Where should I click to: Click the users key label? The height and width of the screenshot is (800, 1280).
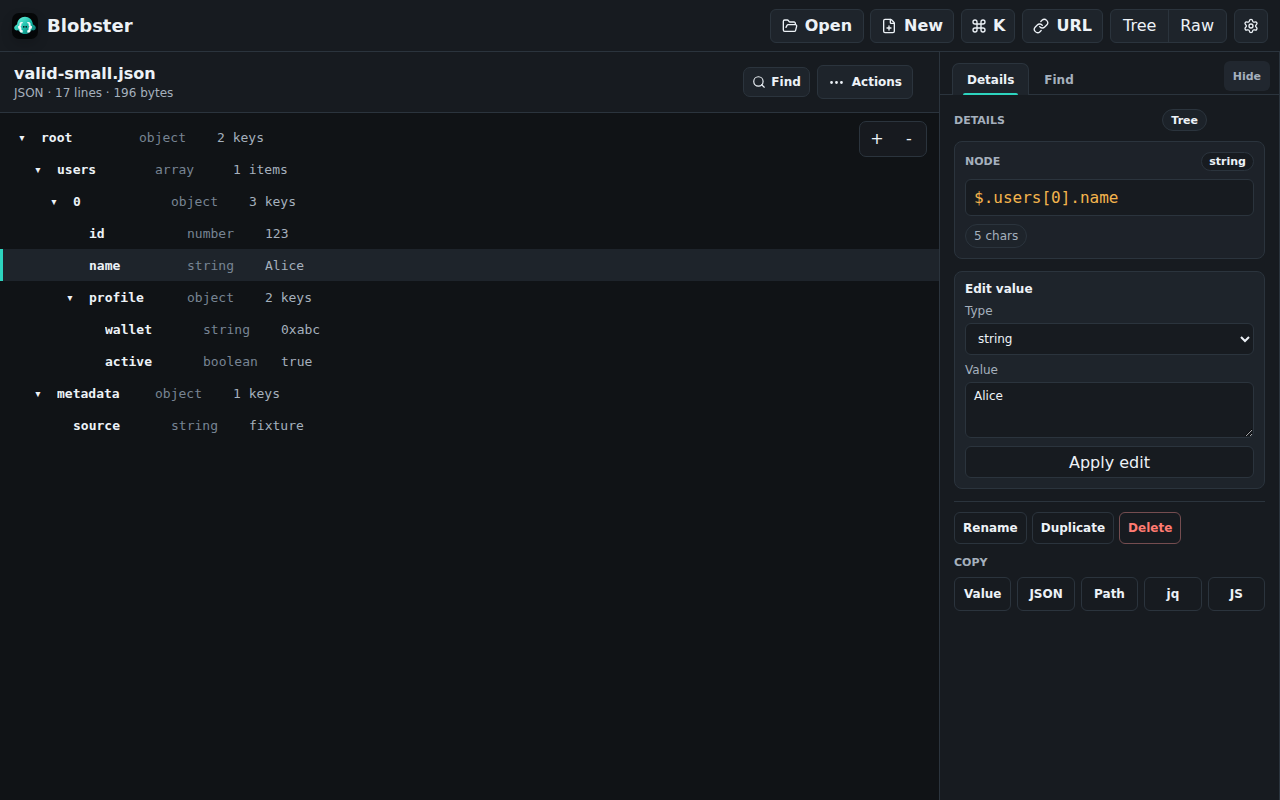[77, 170]
